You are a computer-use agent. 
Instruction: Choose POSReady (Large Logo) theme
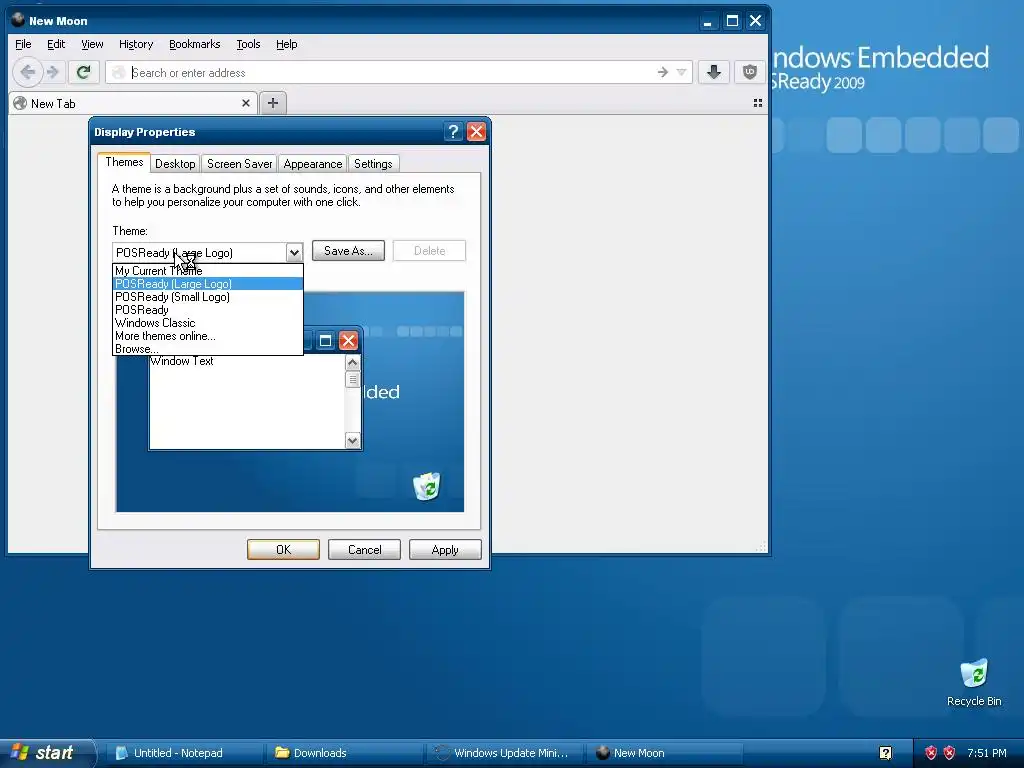[208, 283]
